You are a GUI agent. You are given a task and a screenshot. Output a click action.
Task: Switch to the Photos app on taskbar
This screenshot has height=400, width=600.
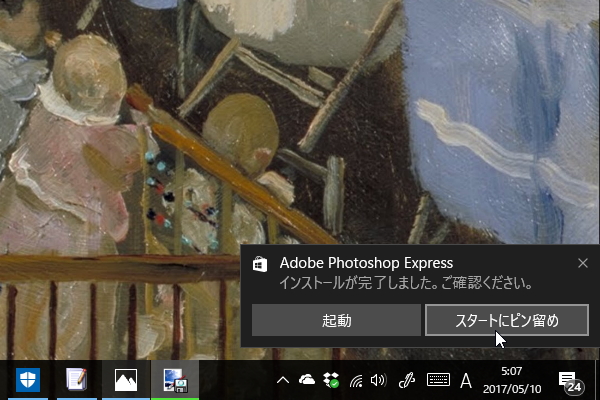click(126, 380)
